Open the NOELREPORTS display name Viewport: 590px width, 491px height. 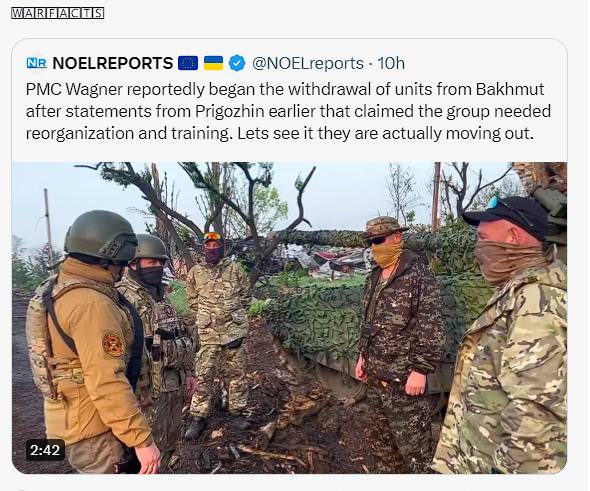click(113, 63)
